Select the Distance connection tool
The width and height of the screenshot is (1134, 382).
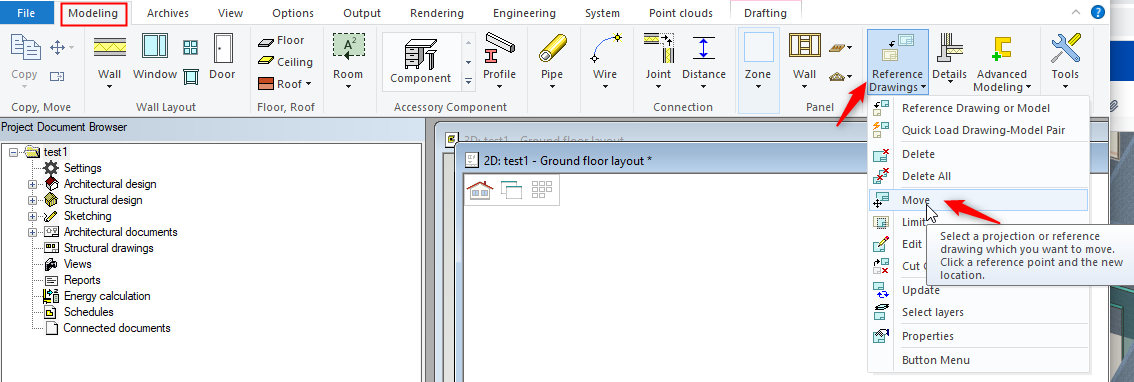[704, 48]
